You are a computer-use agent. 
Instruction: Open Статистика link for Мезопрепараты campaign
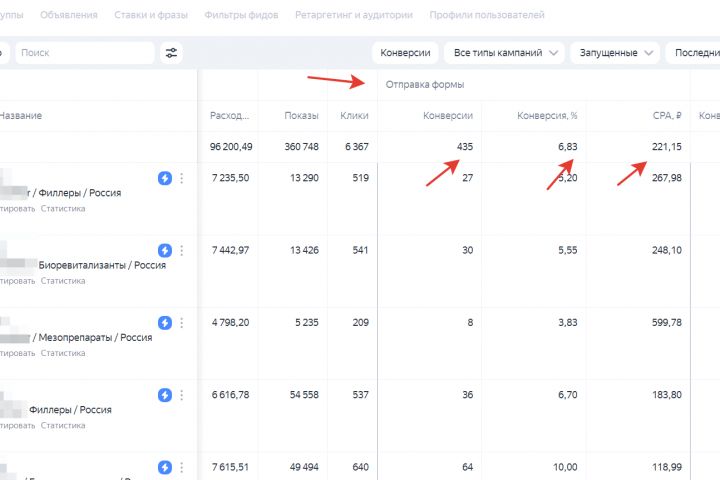63,353
